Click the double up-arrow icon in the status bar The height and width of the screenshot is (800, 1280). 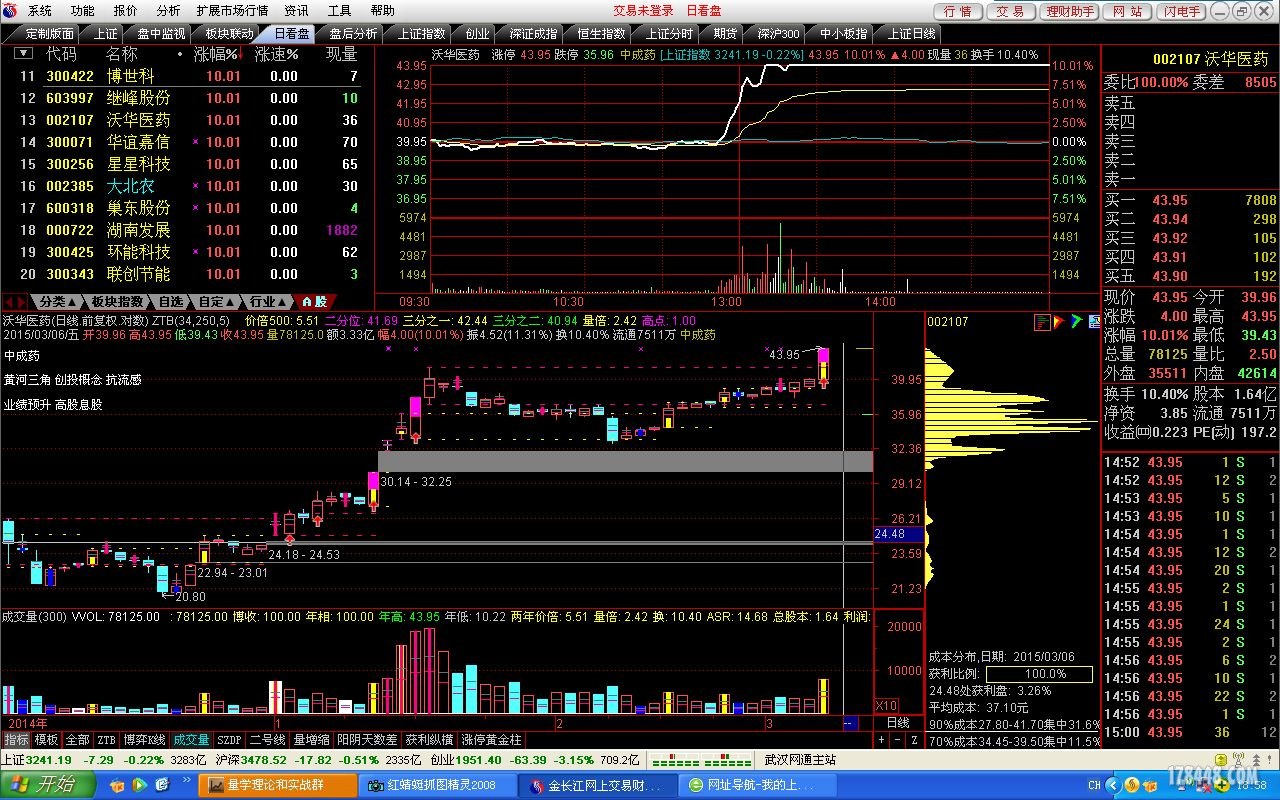[1256, 759]
